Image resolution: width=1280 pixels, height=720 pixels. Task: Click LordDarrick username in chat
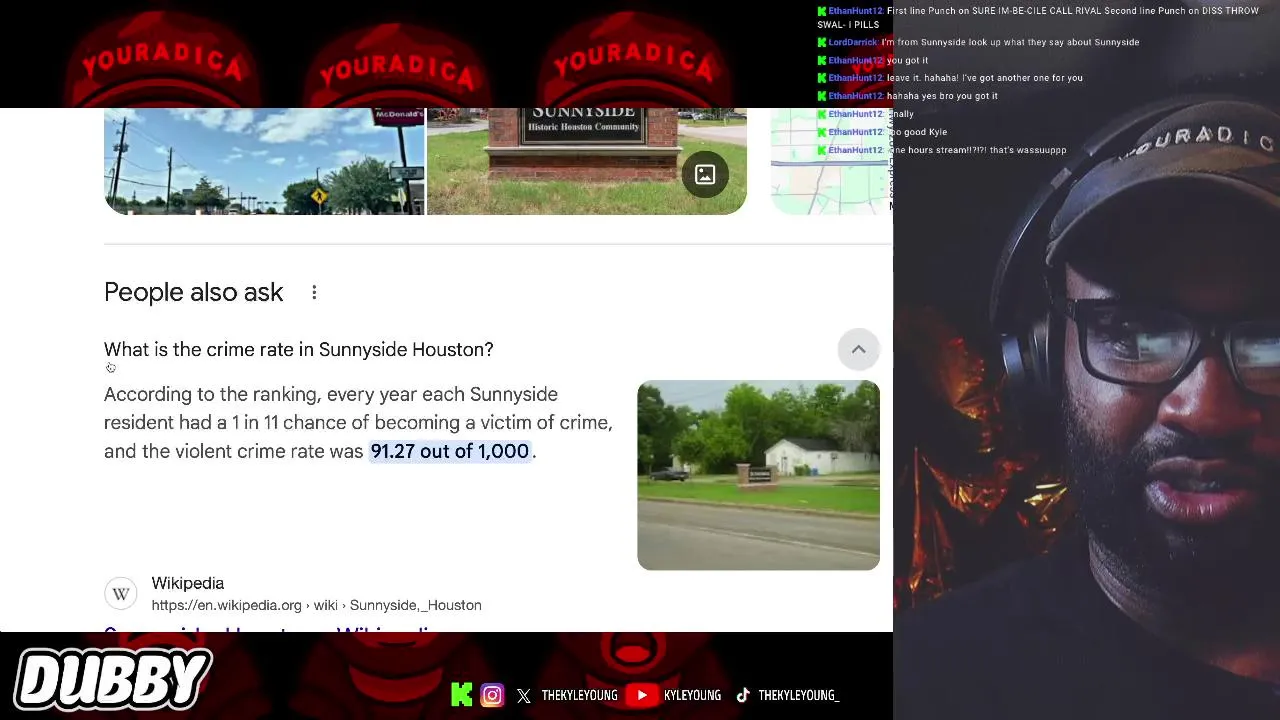point(853,42)
